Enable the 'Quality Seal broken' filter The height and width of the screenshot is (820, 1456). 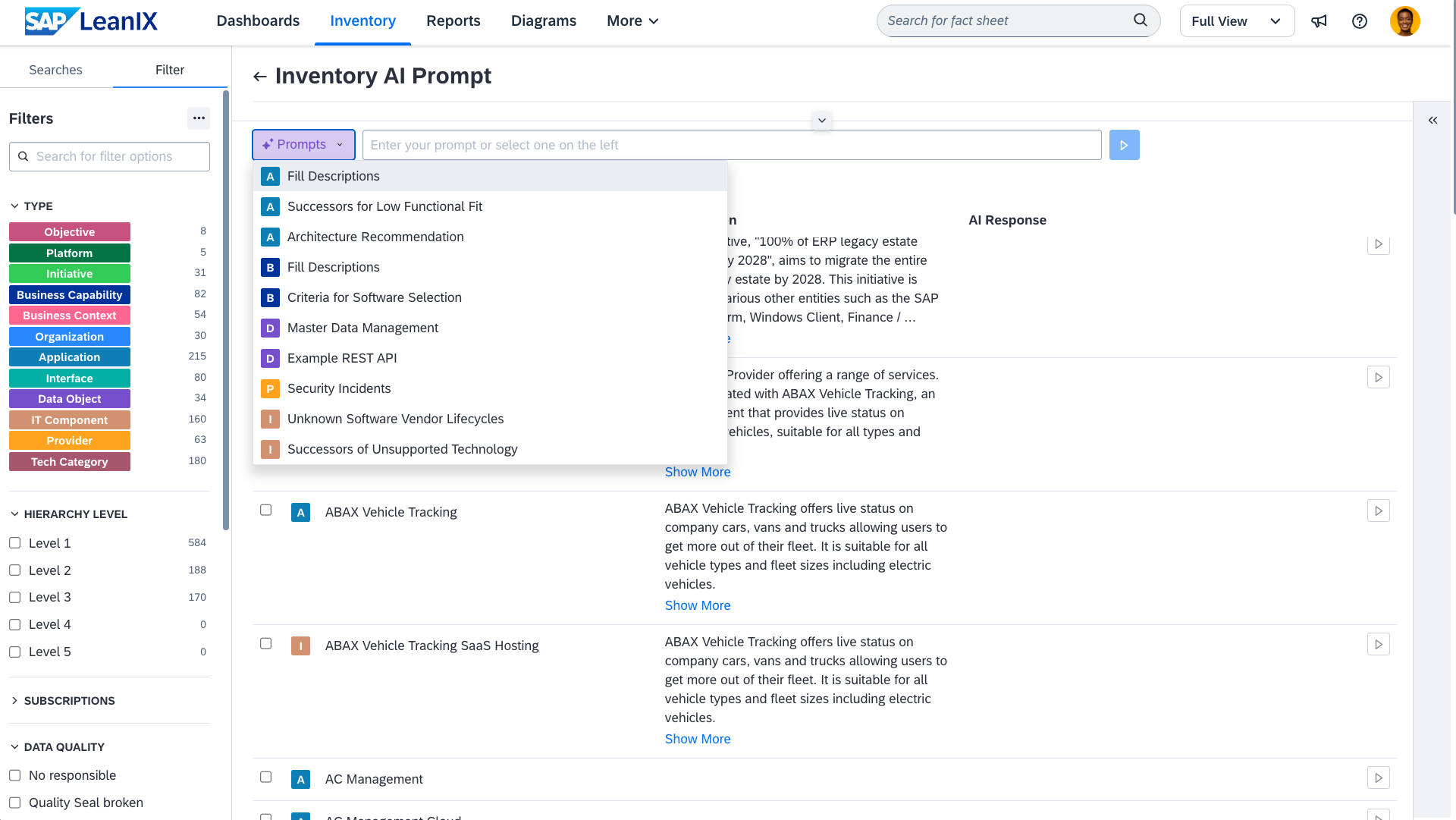coord(14,803)
